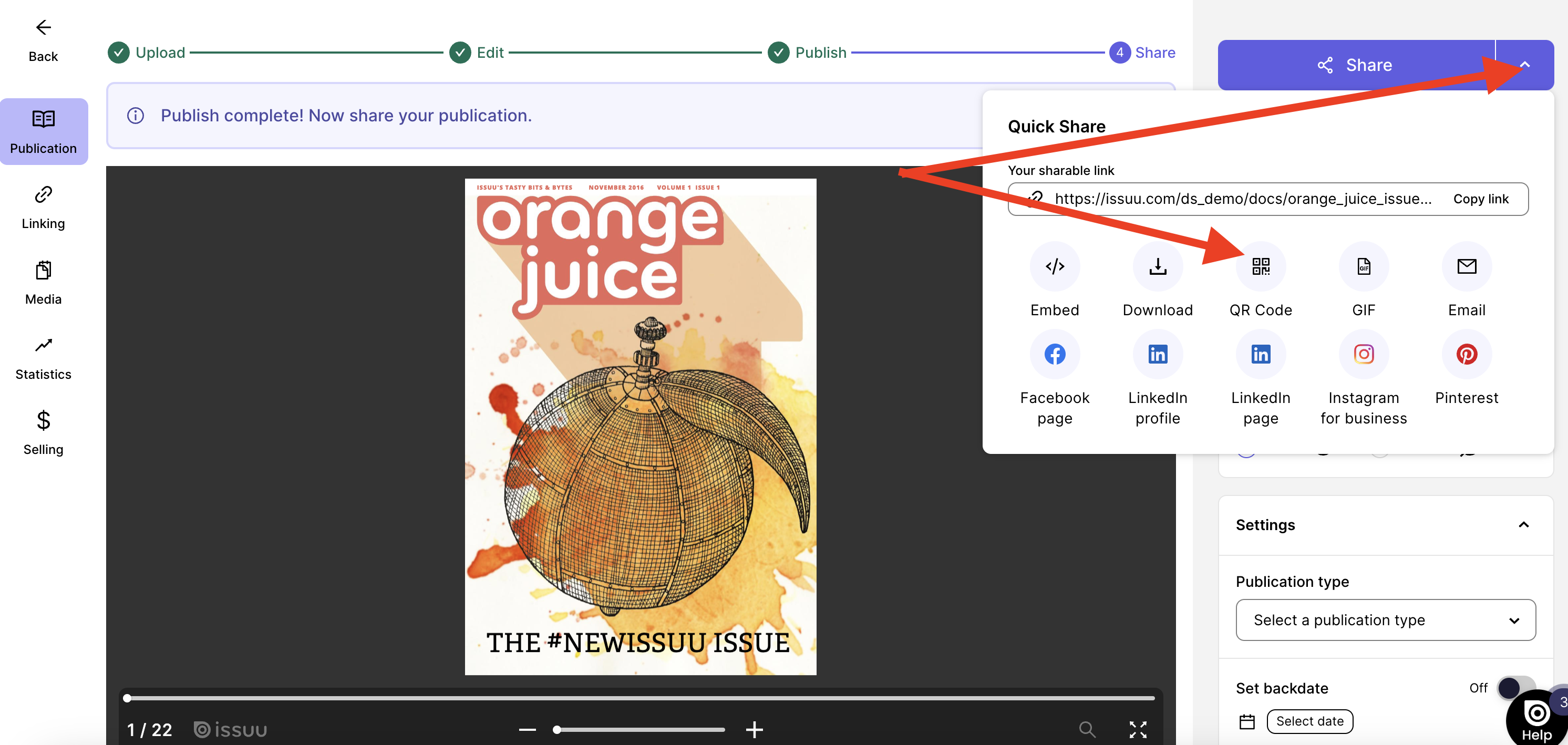Click the Select date button
The height and width of the screenshot is (745, 1568).
[1310, 721]
